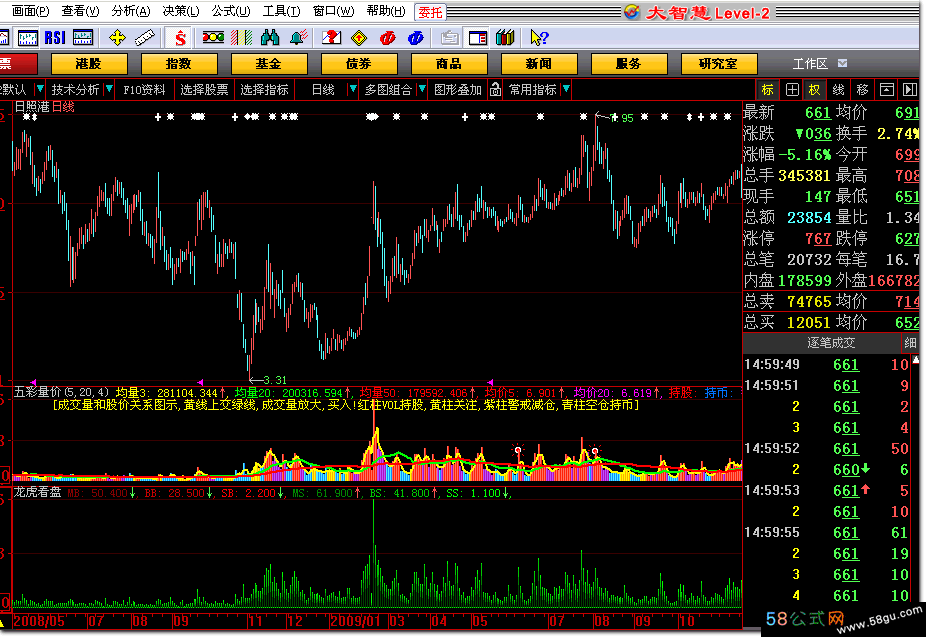Click the 常用指标 label button
The width and height of the screenshot is (926, 637).
coord(533,90)
